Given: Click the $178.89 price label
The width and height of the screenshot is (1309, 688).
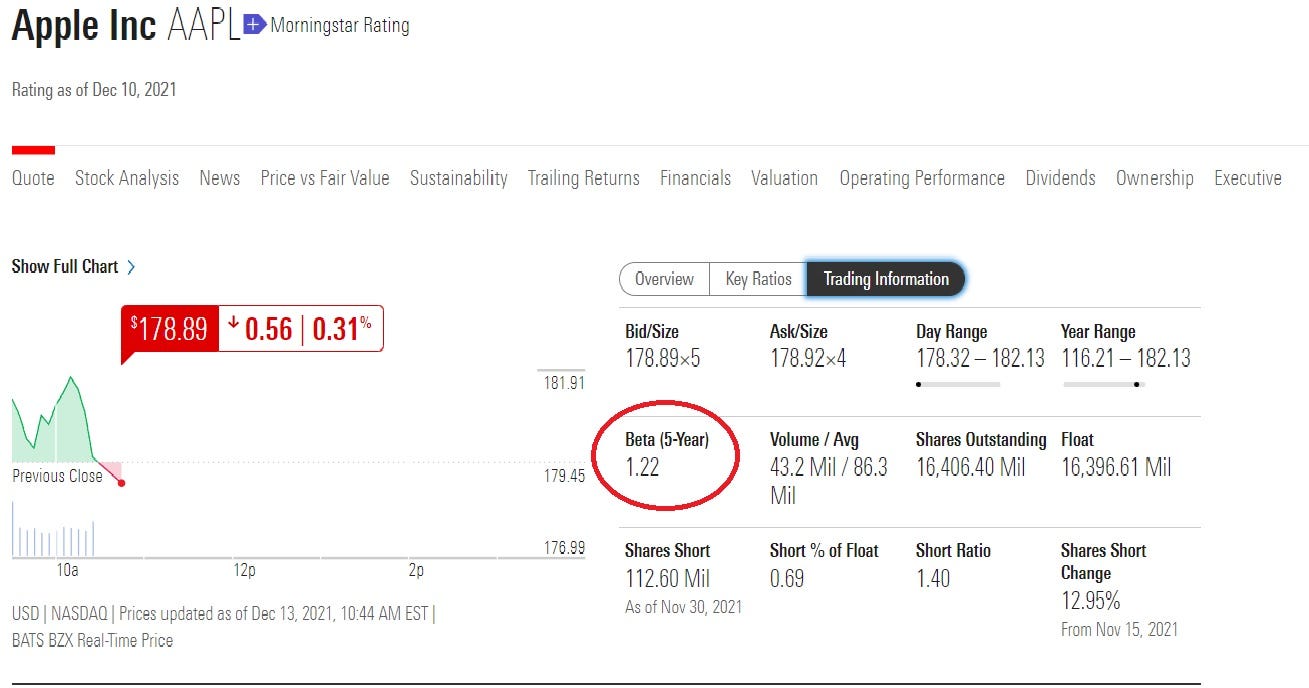Looking at the screenshot, I should [x=169, y=329].
